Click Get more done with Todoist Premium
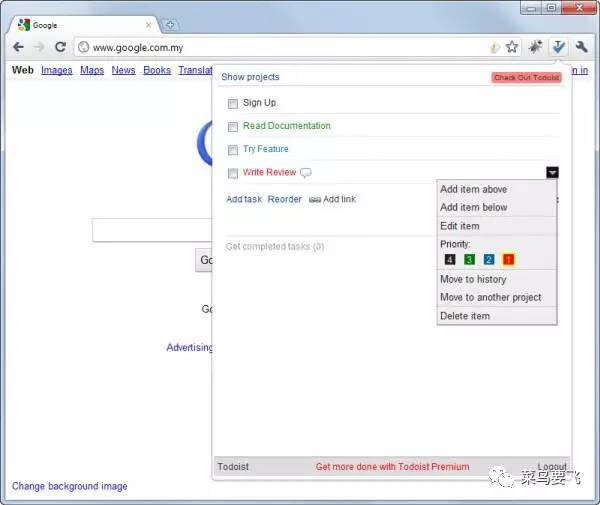Image resolution: width=600 pixels, height=505 pixels. [x=393, y=467]
